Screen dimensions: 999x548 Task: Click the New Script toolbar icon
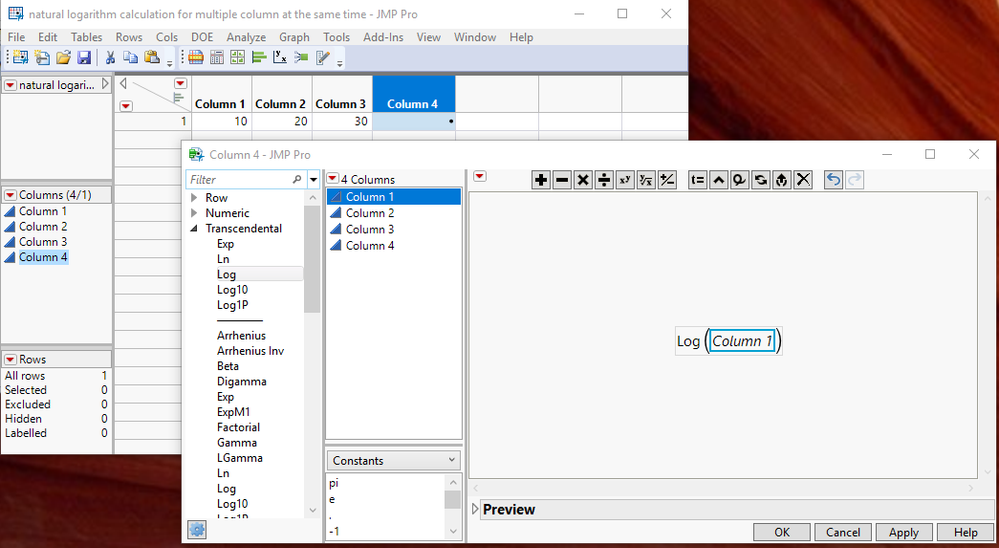pyautogui.click(x=42, y=58)
